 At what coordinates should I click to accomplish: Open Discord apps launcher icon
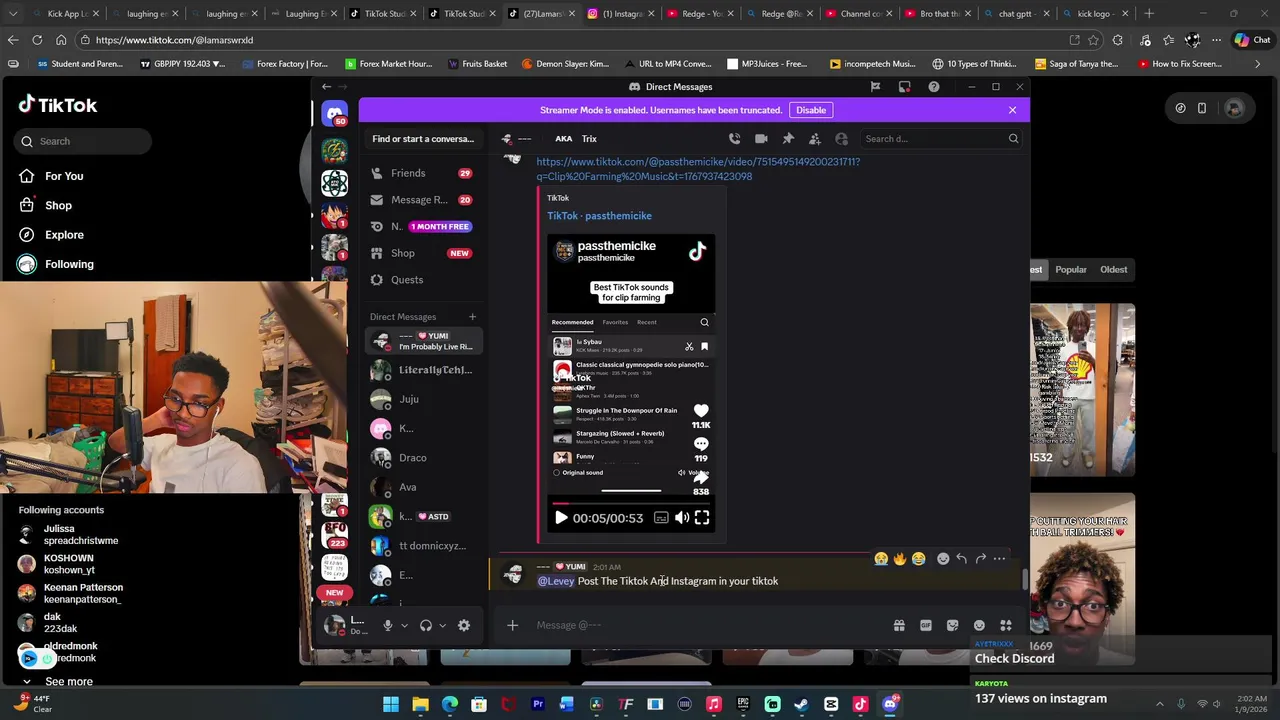click(1006, 625)
